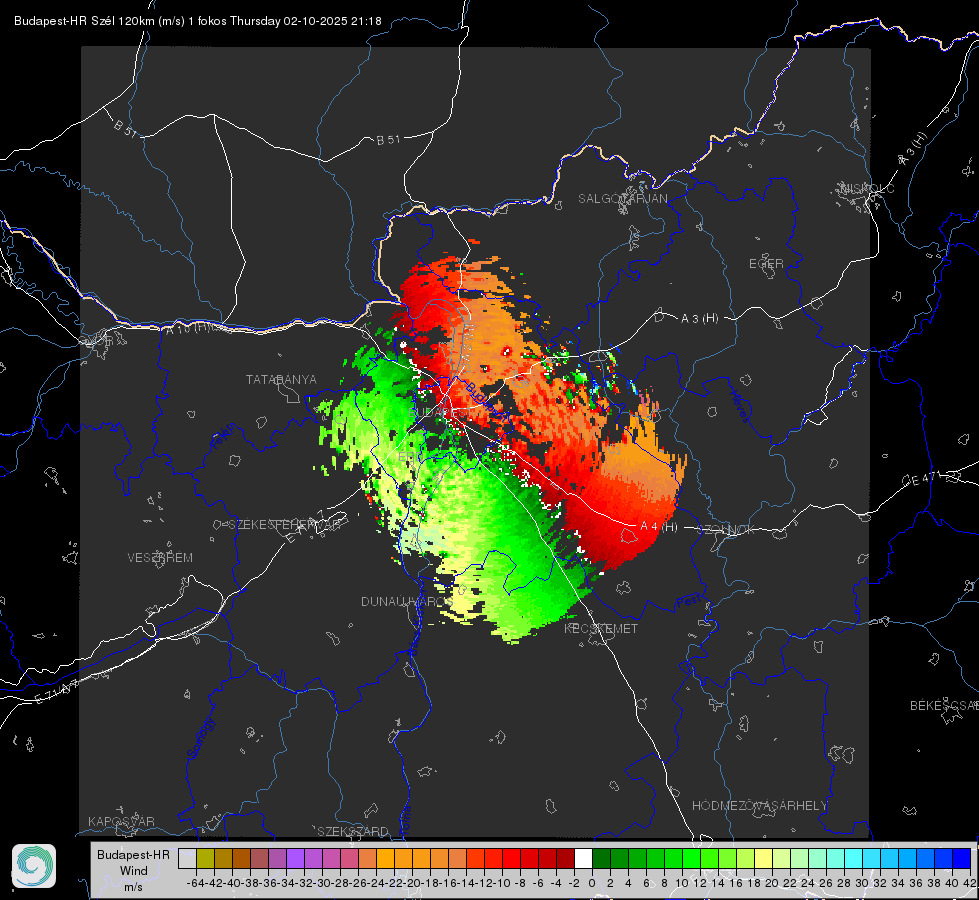This screenshot has height=900, width=979.
Task: Click the -64 value on the legend scale
Action: [195, 883]
